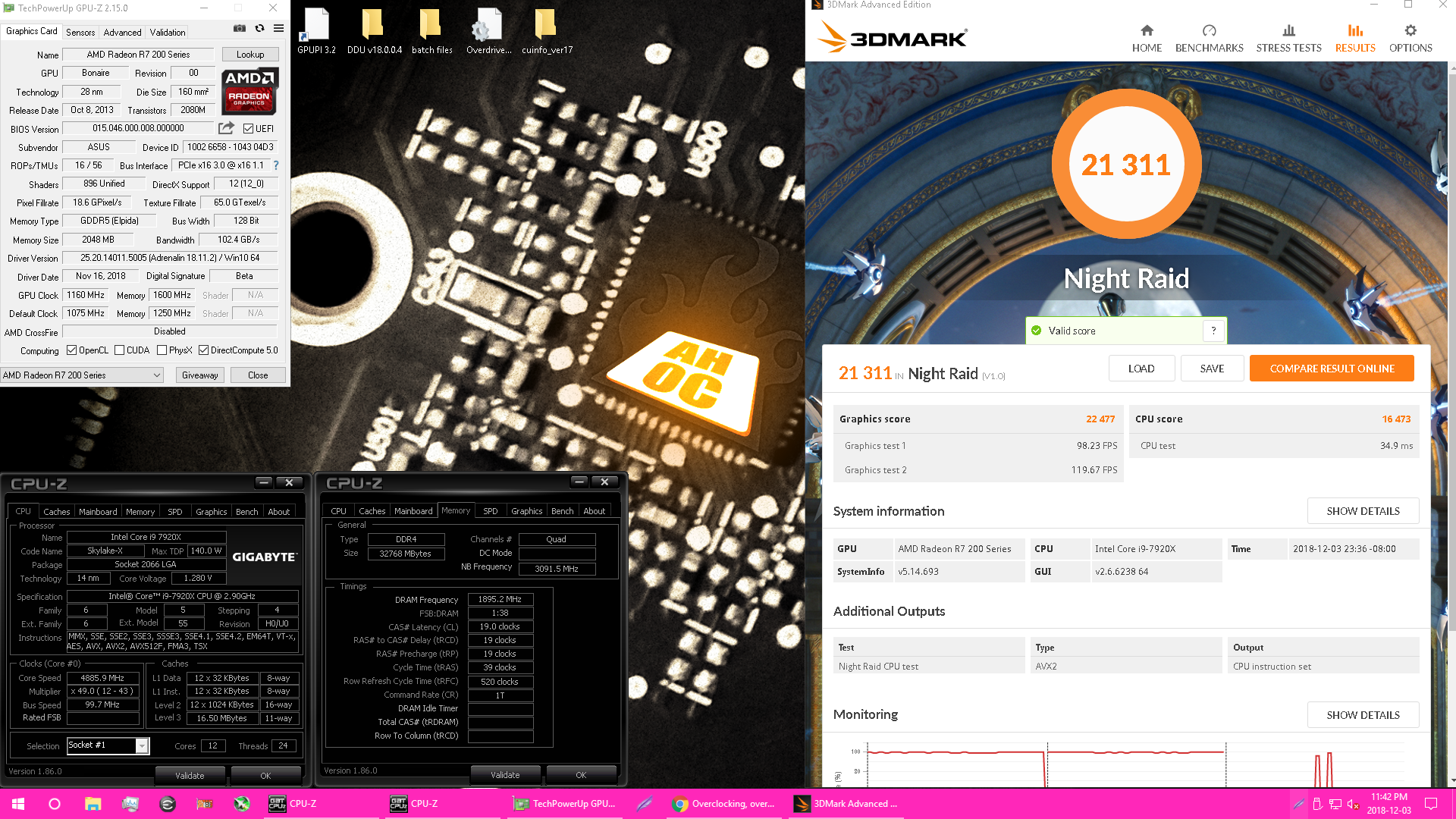Select the GPUPI 3.2 desktop shortcut
This screenshot has width=1456, height=819.
[316, 32]
